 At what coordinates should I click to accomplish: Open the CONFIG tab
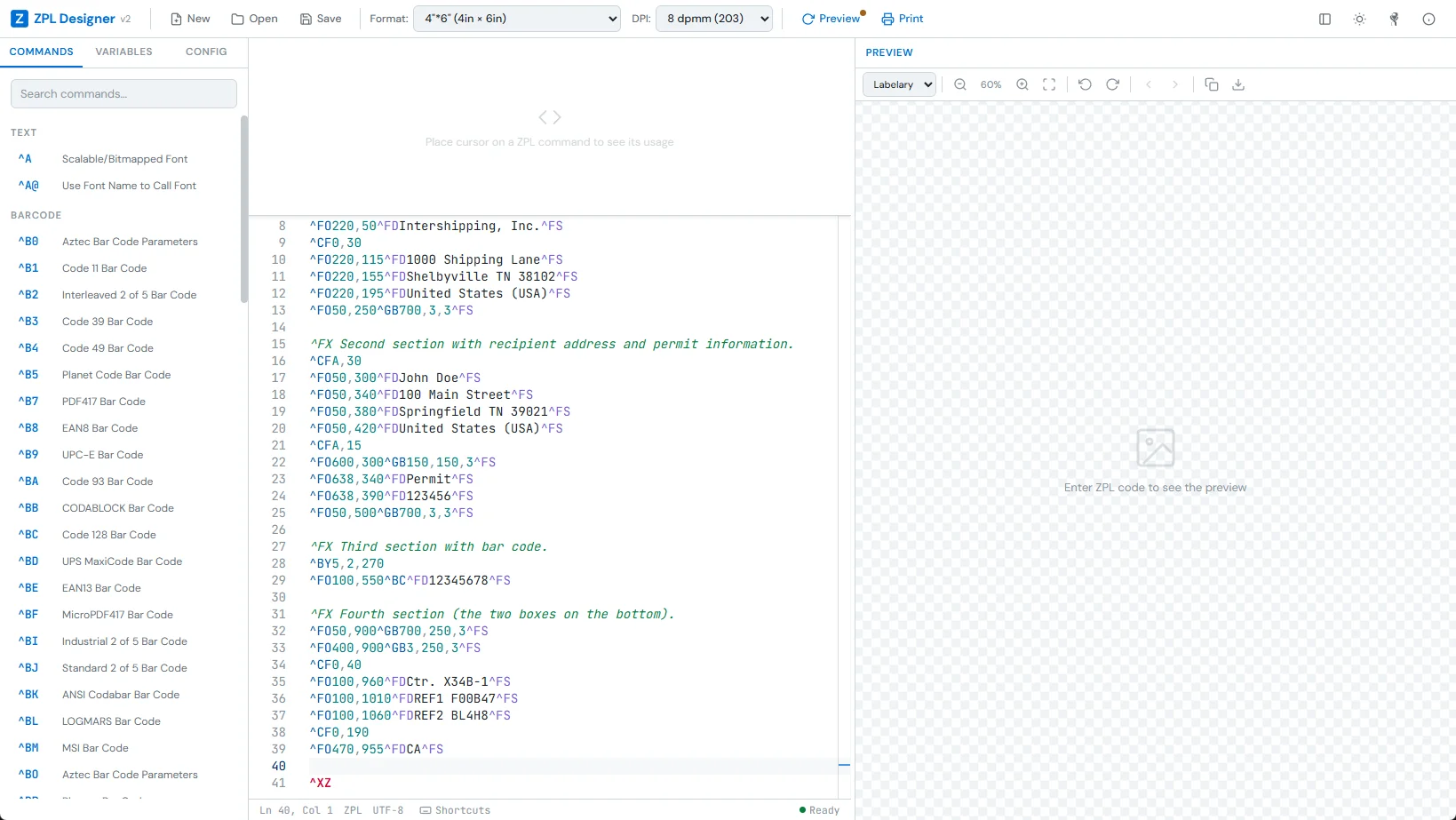pos(205,52)
